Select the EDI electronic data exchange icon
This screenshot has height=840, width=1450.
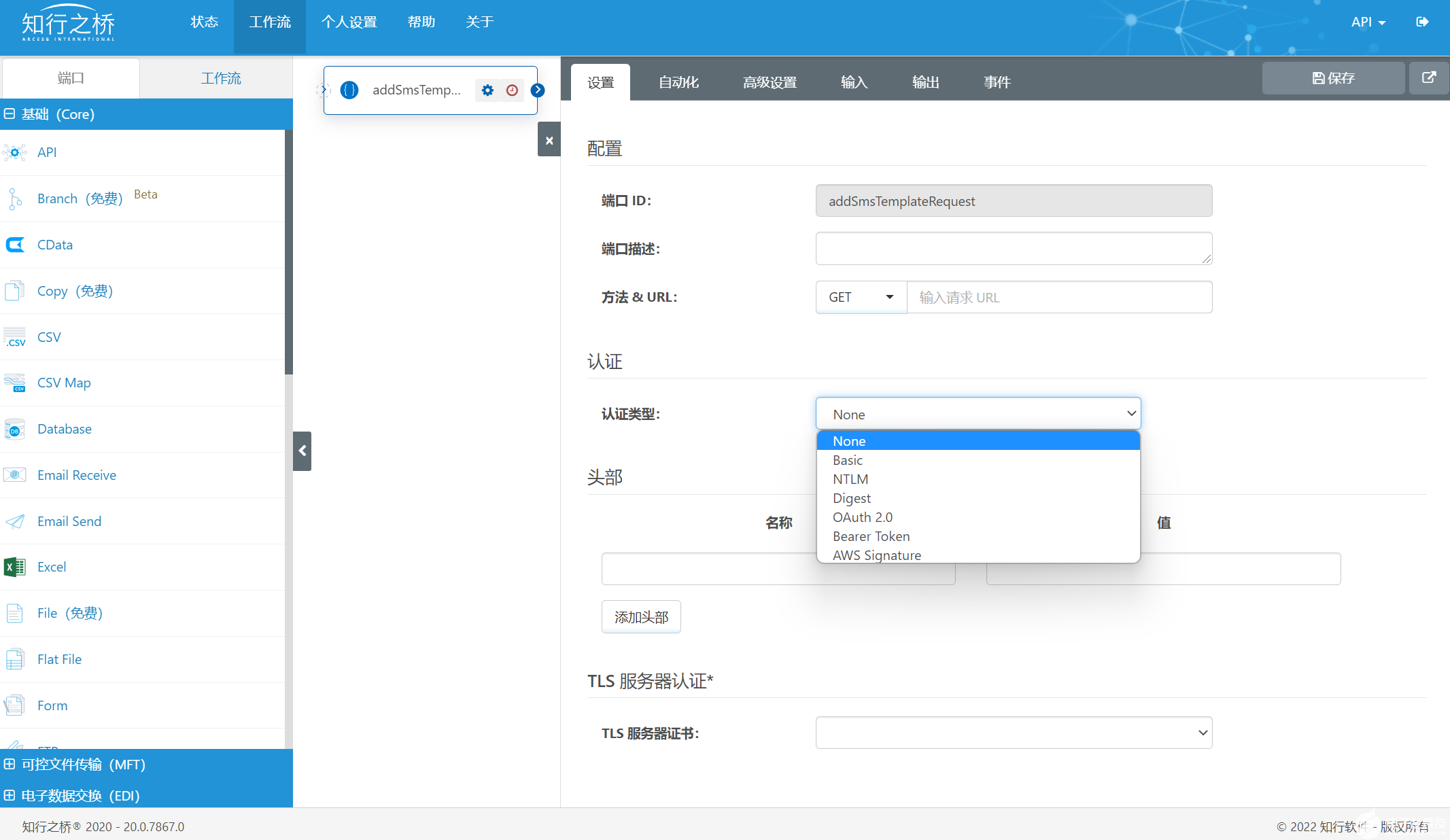9,795
